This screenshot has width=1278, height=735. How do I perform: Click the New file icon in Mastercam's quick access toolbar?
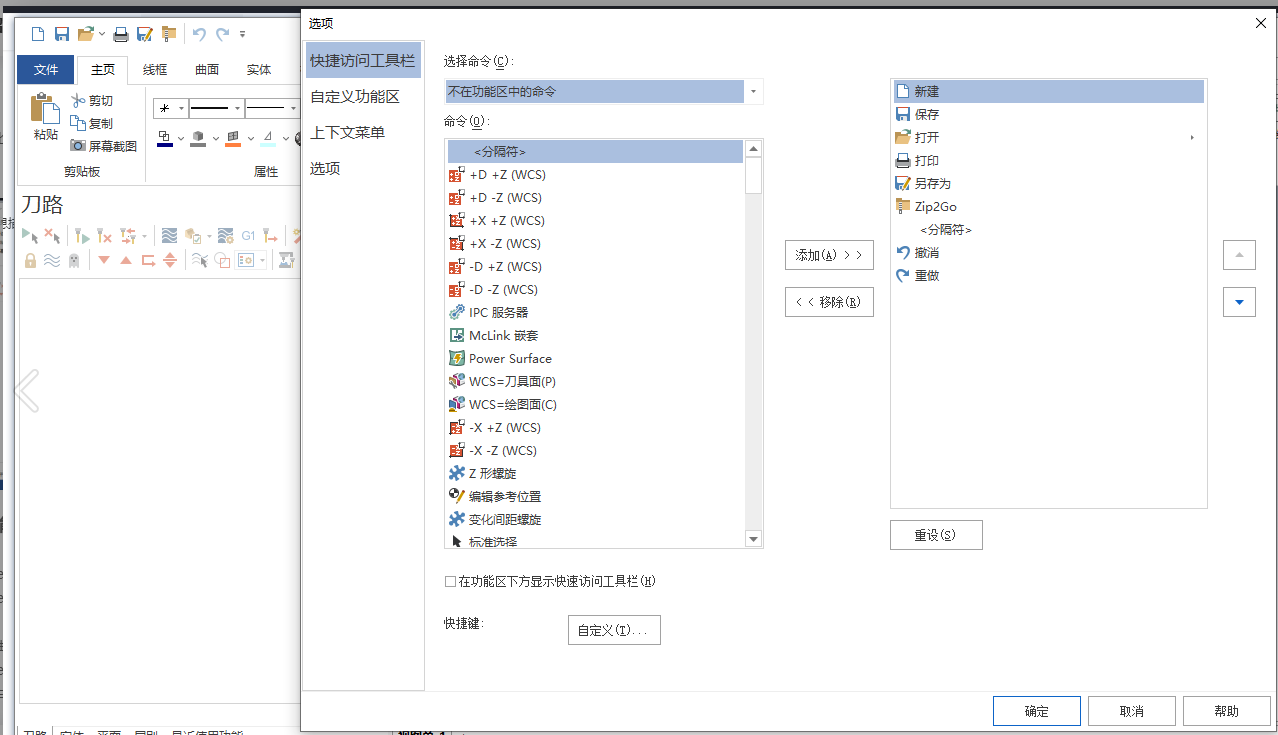point(38,34)
